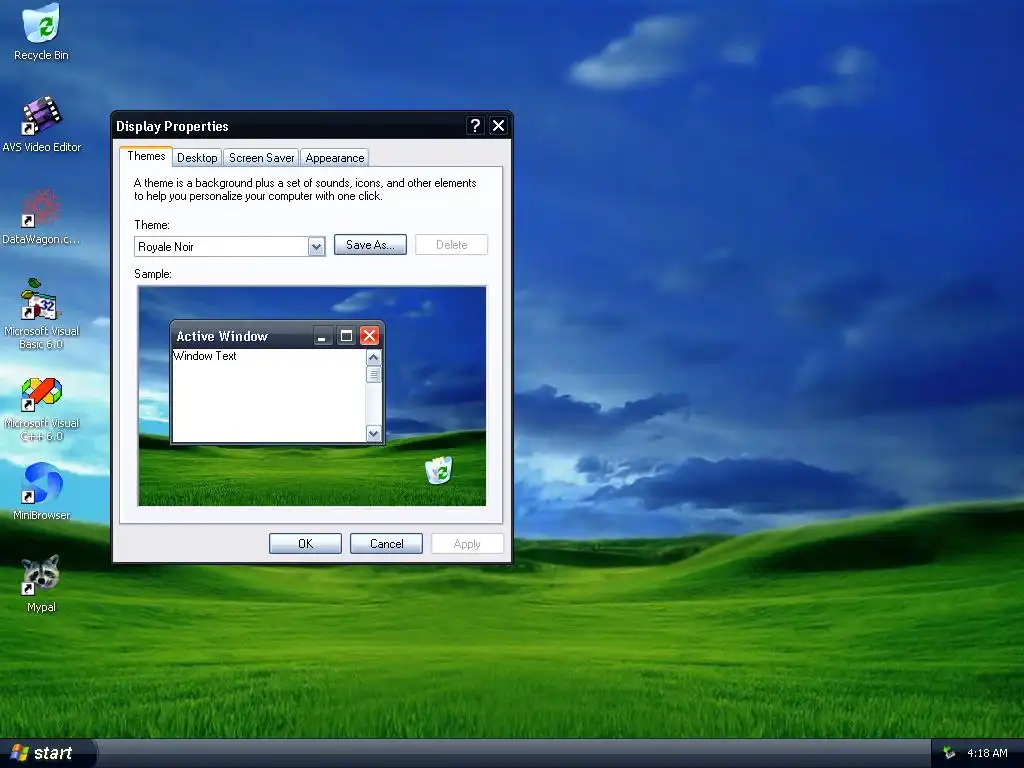Screen dimensions: 1024x768
Task: Click the Apply button
Action: pos(467,543)
